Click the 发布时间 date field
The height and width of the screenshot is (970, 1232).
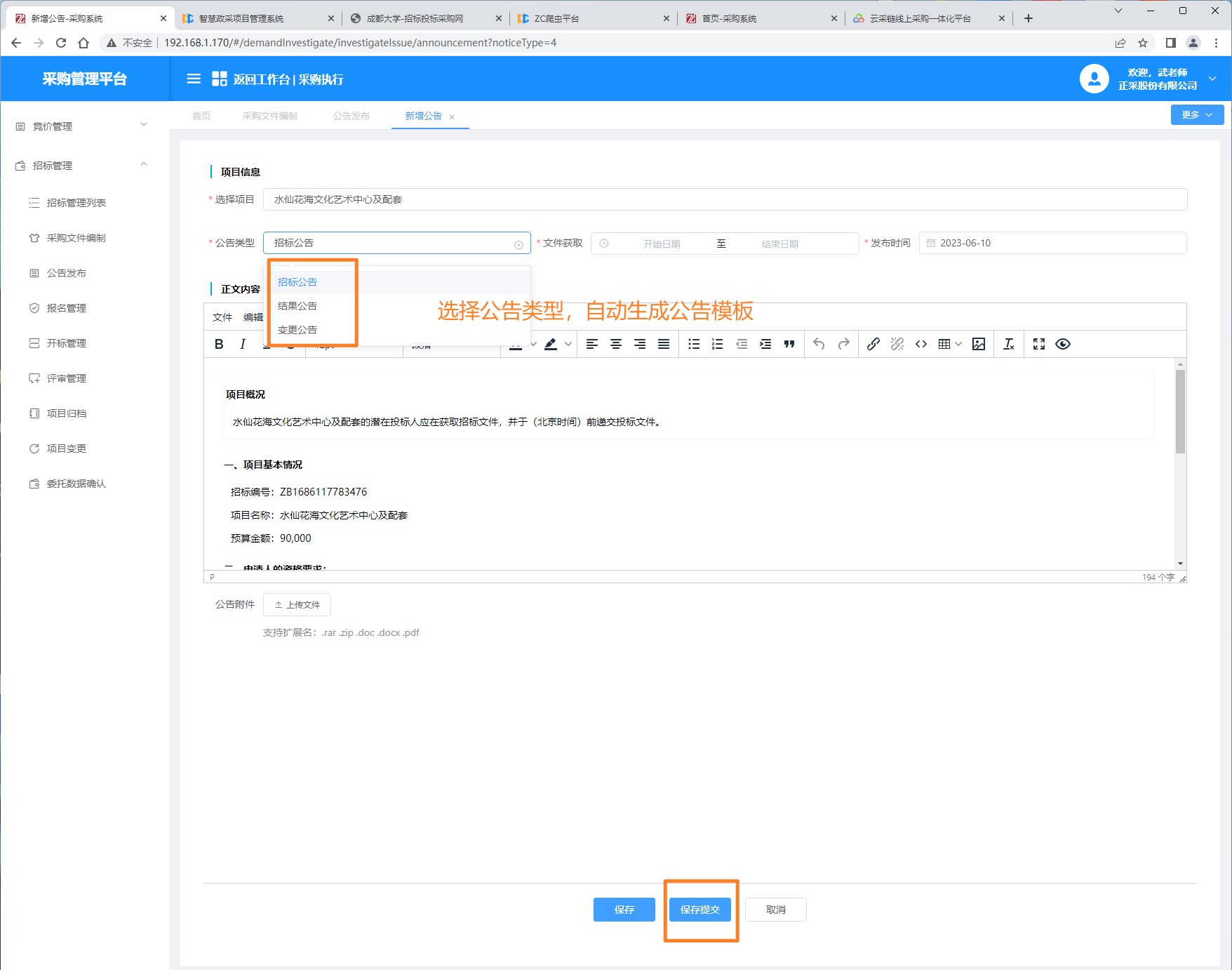point(1052,243)
